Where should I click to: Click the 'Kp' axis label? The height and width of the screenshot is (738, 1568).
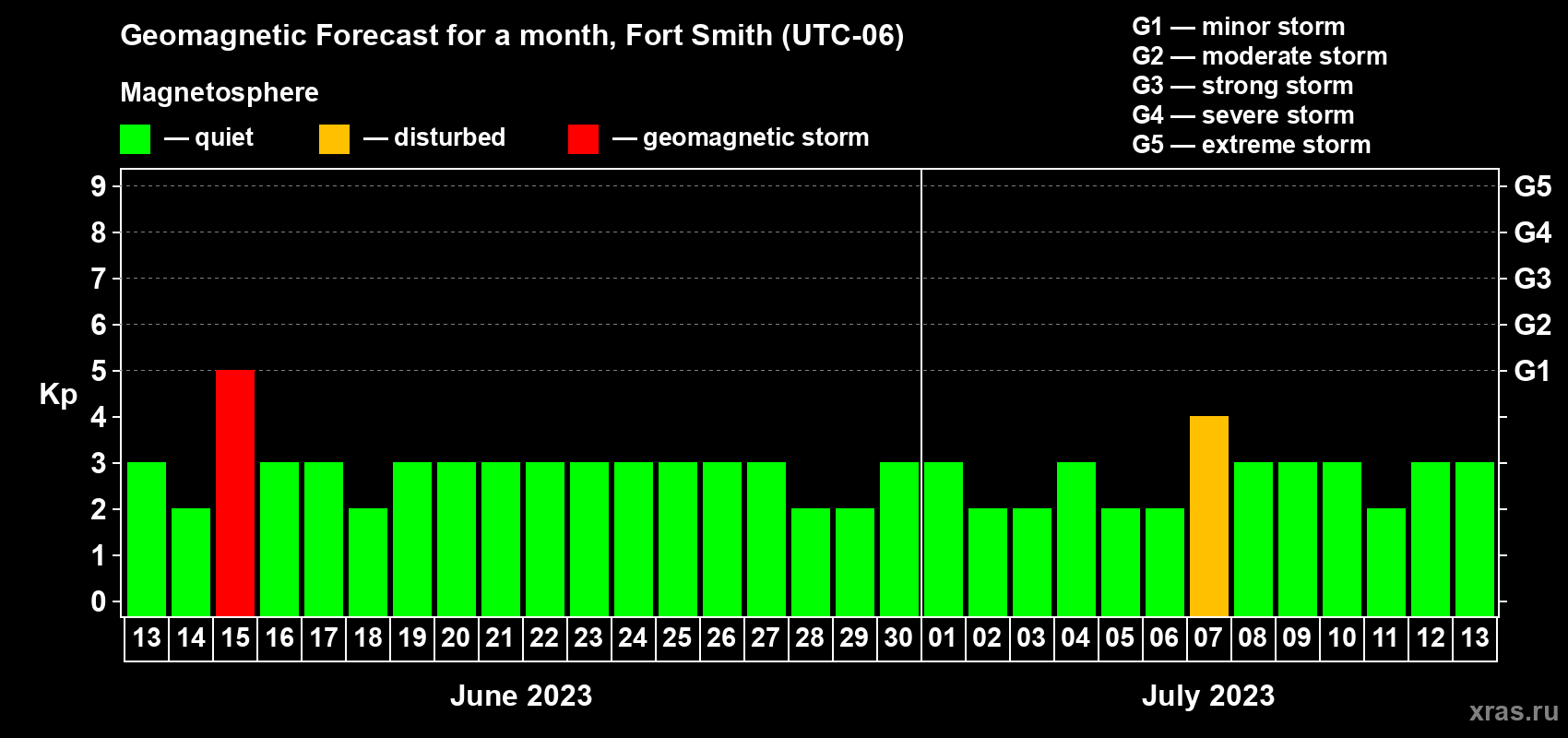pos(58,395)
